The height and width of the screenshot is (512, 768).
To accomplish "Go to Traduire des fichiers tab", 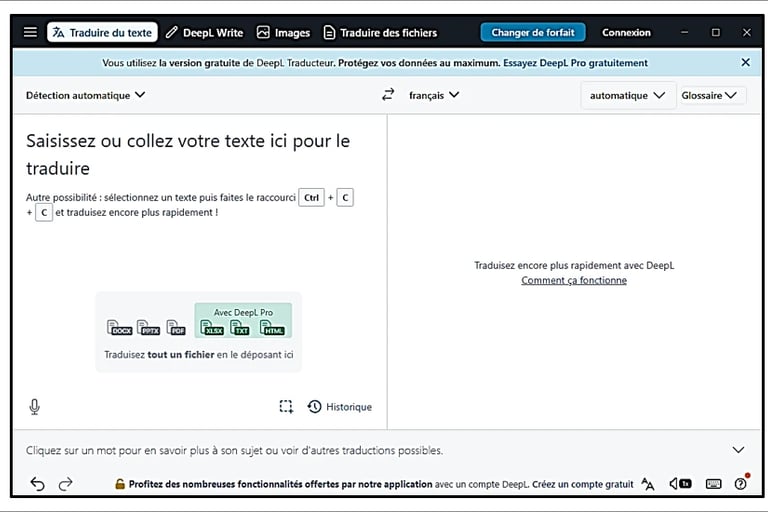I will pyautogui.click(x=380, y=32).
